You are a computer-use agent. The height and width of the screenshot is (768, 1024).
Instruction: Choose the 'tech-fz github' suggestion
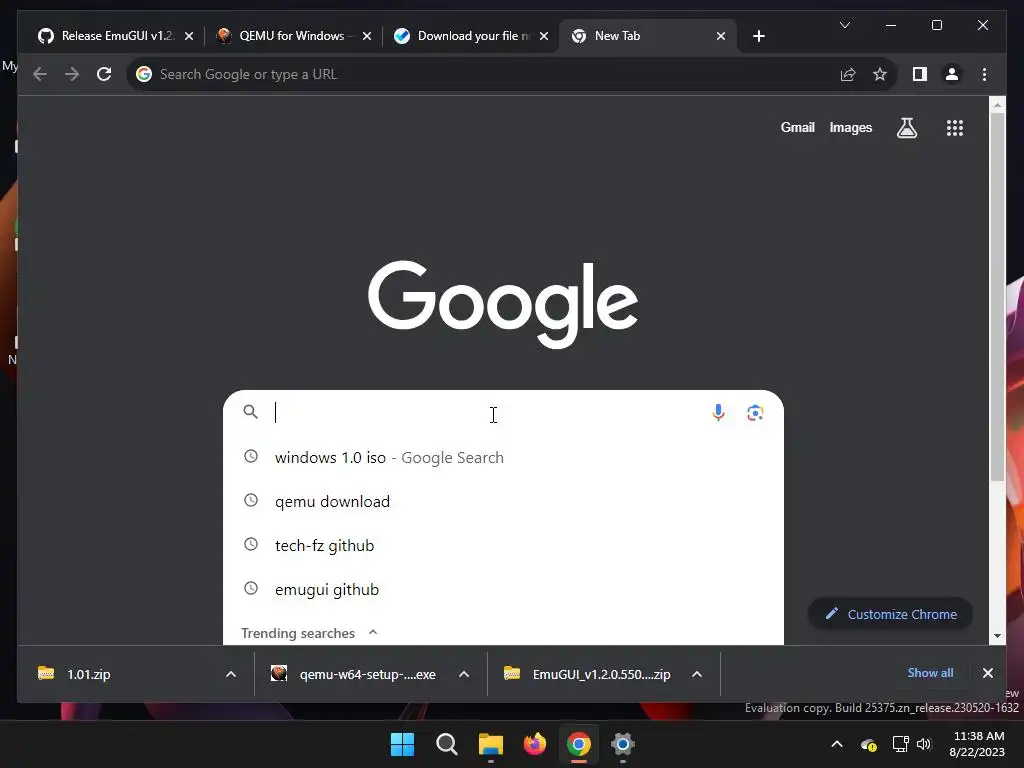click(503, 545)
